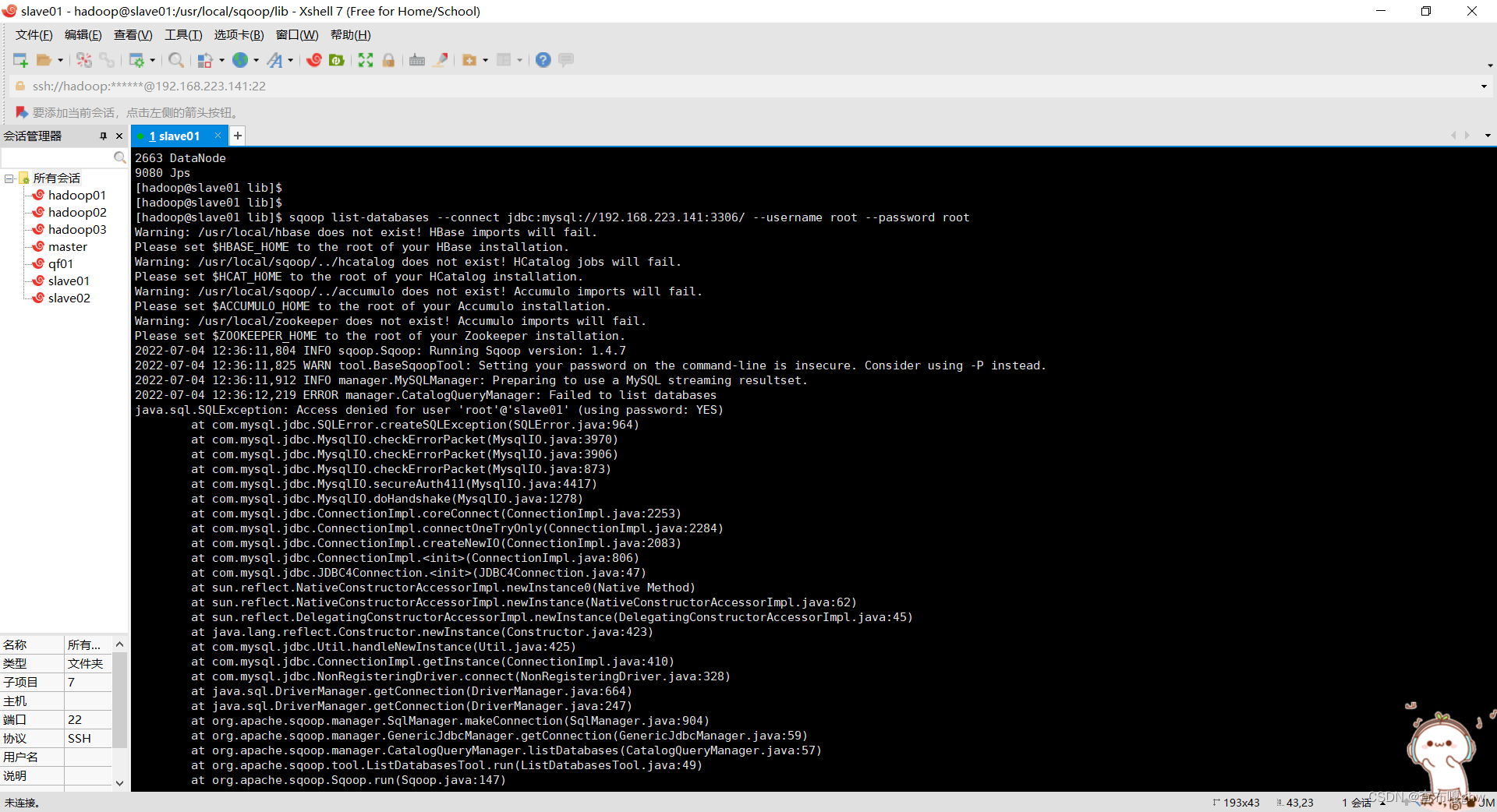
Task: Select the lock screen toolbar icon
Action: (388, 60)
